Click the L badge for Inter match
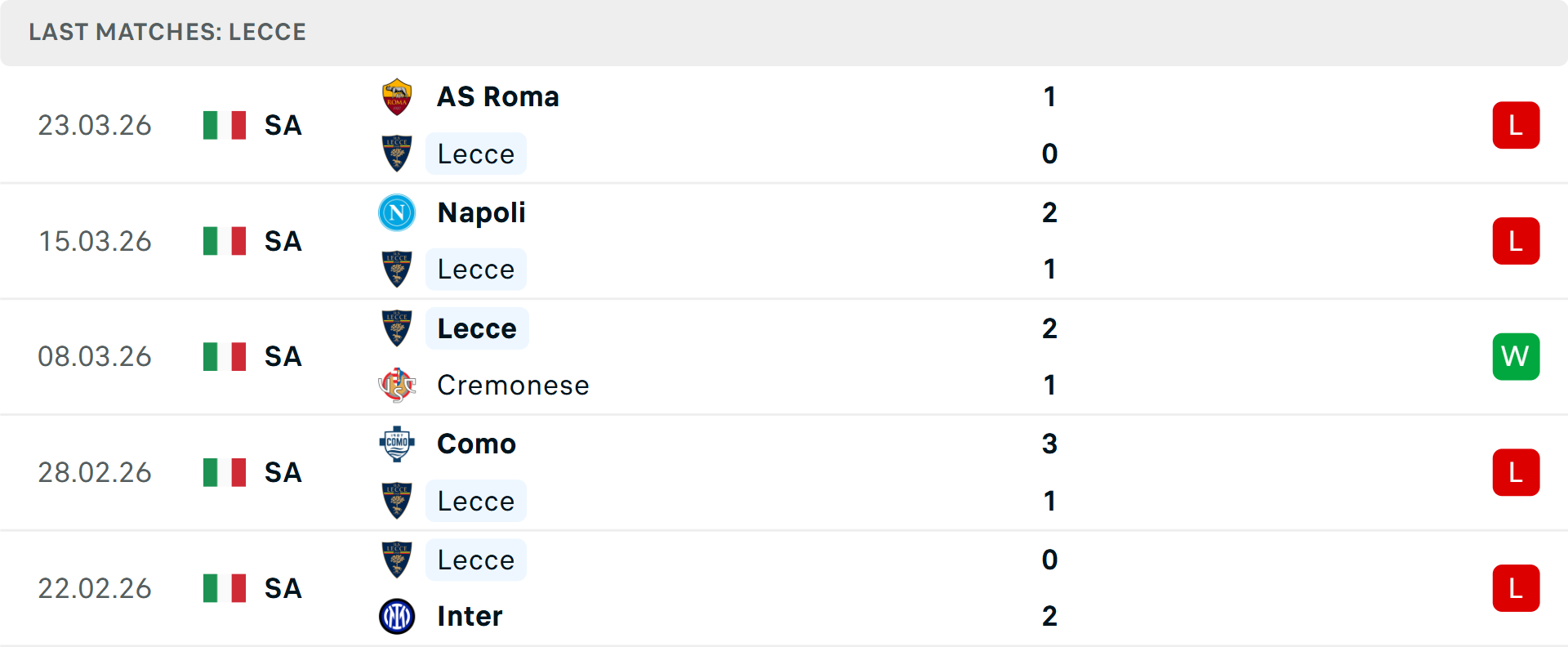This screenshot has width=1568, height=647. [x=1516, y=588]
